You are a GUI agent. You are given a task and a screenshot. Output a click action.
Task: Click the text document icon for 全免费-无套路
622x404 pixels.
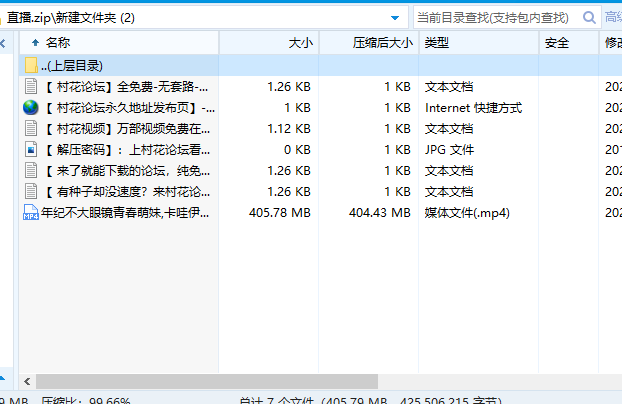click(x=31, y=86)
